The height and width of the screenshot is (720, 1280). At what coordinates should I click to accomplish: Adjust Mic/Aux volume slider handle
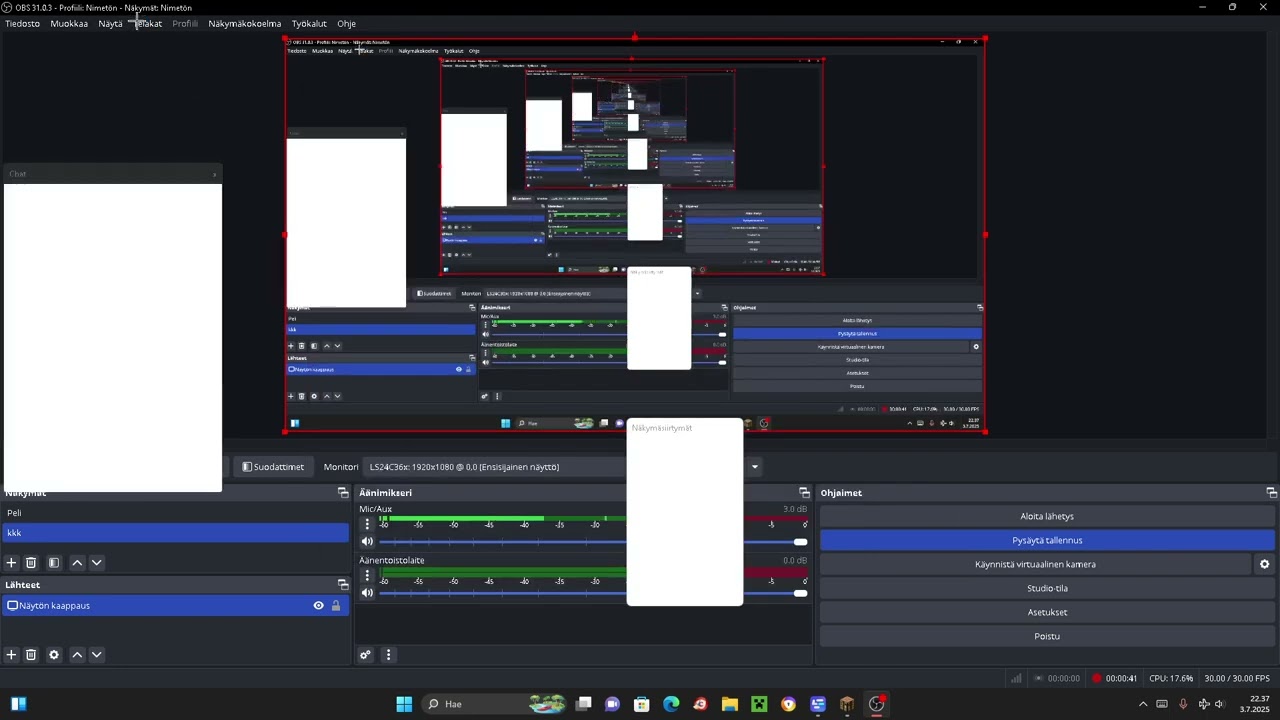(800, 542)
